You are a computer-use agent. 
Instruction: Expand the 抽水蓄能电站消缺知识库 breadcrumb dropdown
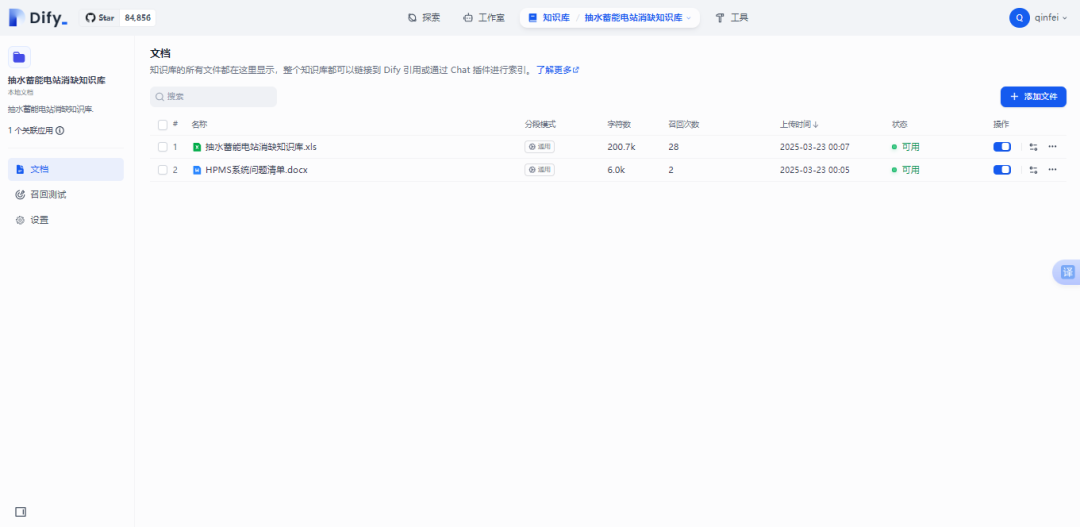coord(638,18)
